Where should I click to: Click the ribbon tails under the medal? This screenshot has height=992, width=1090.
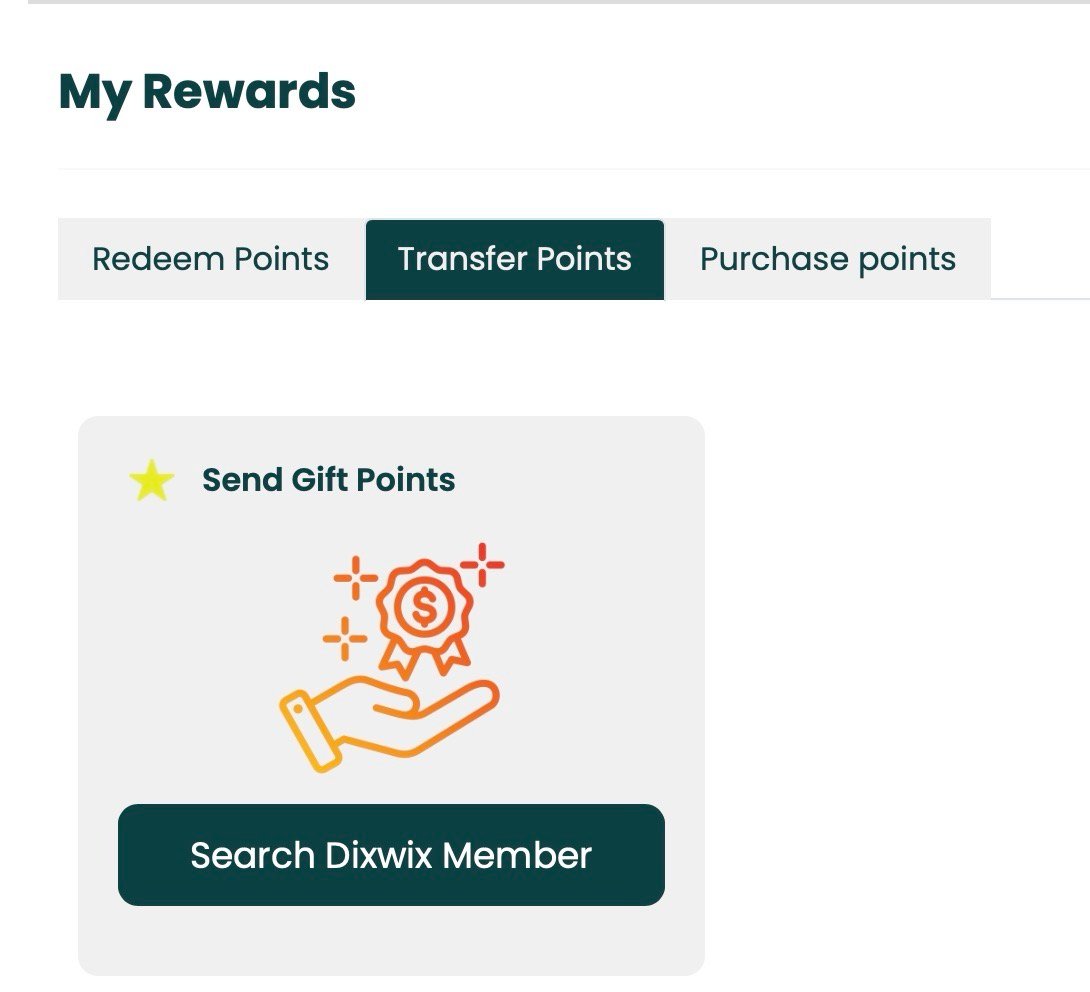click(424, 657)
